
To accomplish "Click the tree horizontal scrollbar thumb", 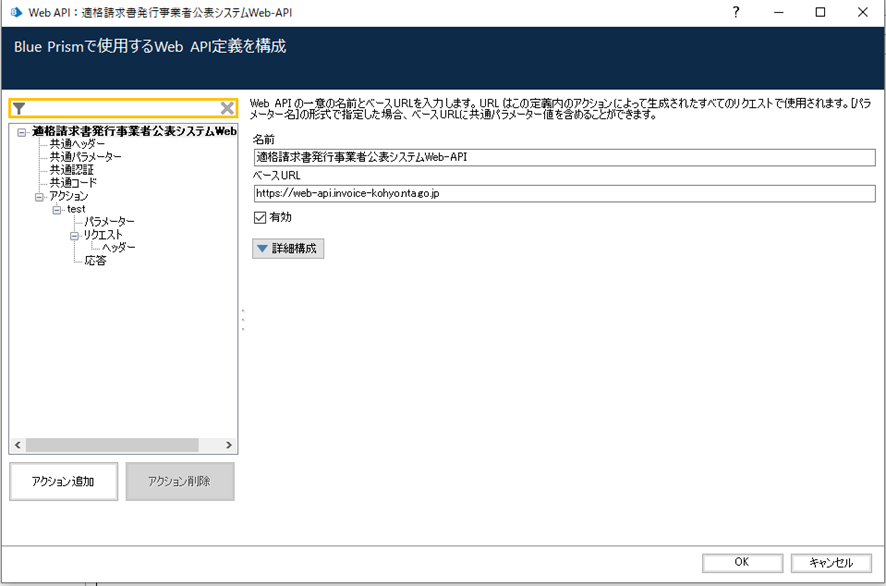I will click(112, 445).
